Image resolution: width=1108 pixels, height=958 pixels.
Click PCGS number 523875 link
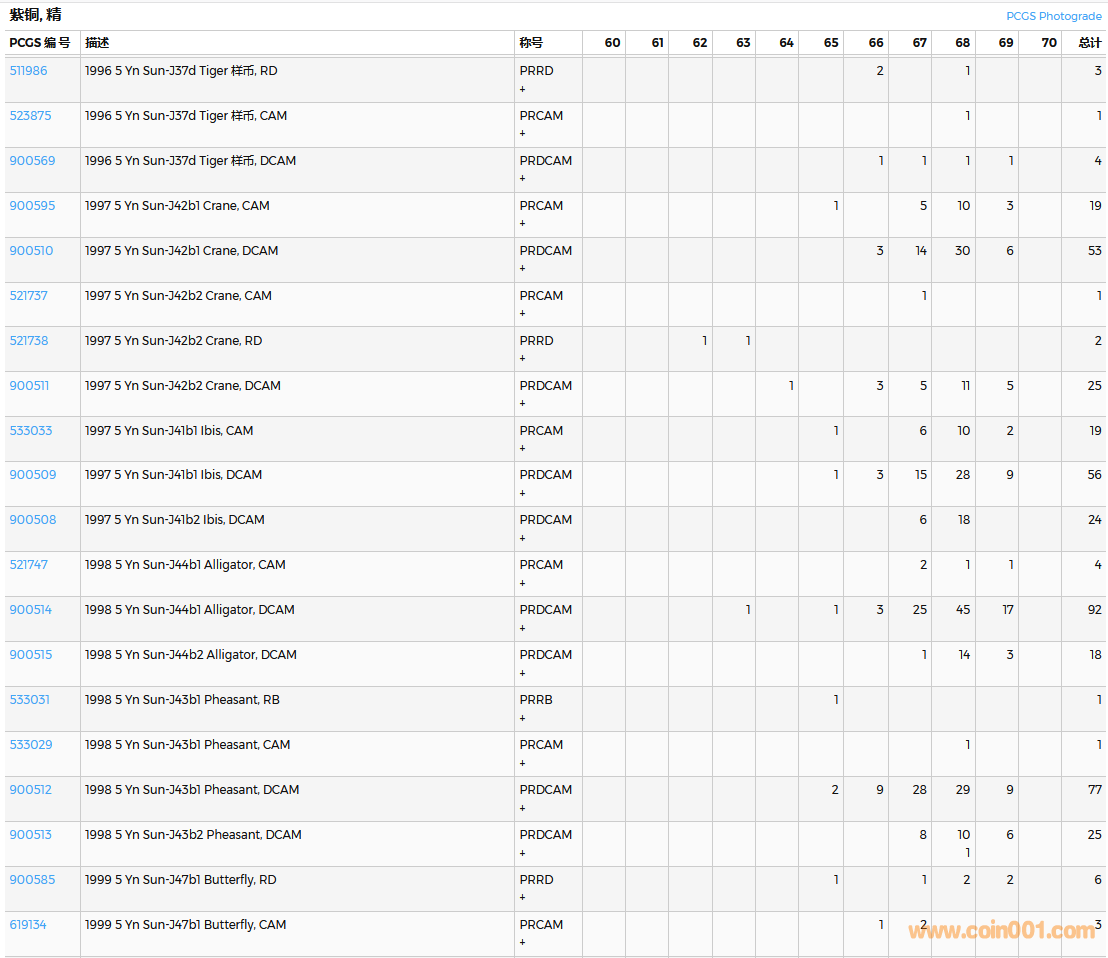tap(30, 116)
